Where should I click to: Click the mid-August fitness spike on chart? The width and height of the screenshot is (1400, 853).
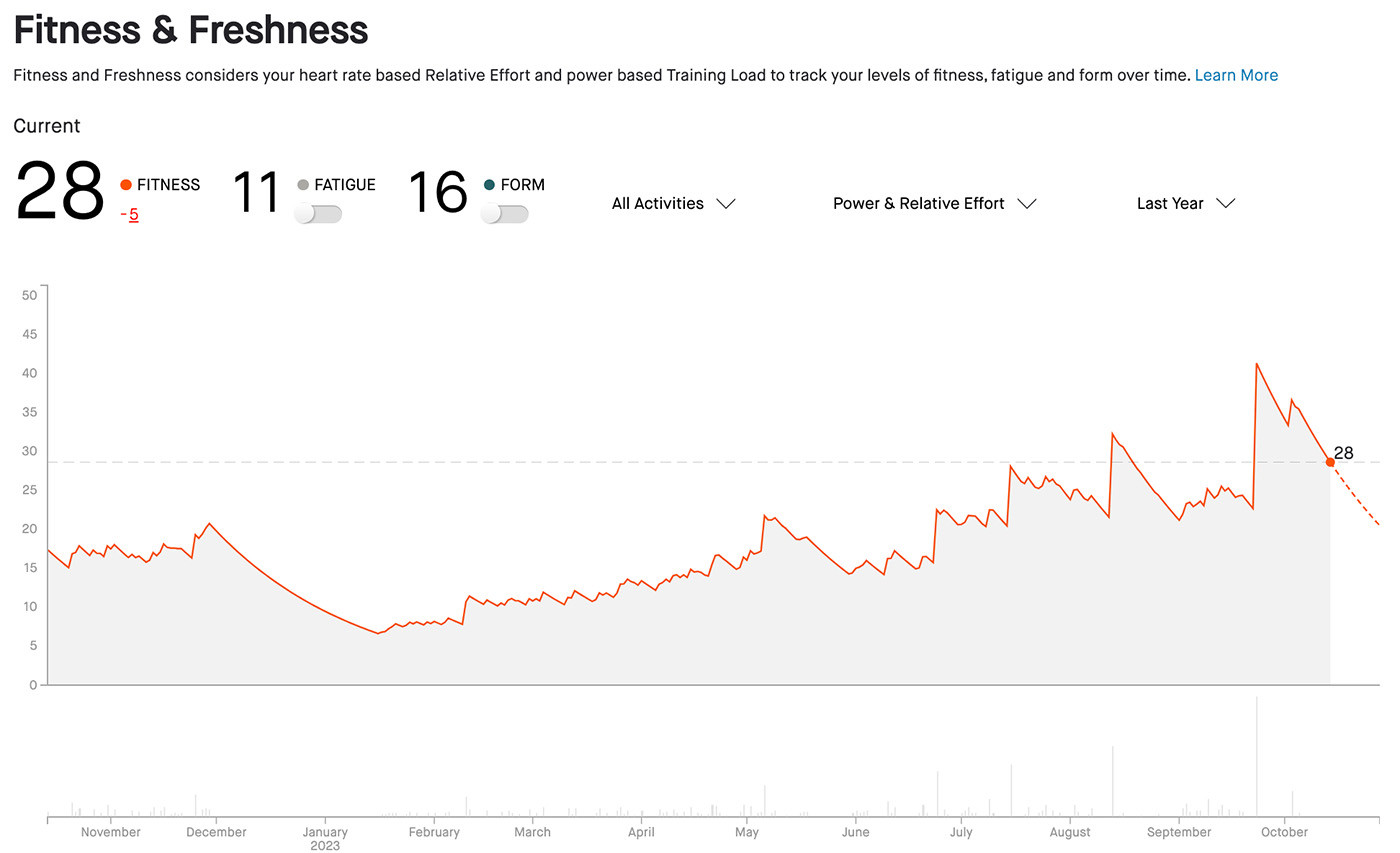tap(1112, 434)
